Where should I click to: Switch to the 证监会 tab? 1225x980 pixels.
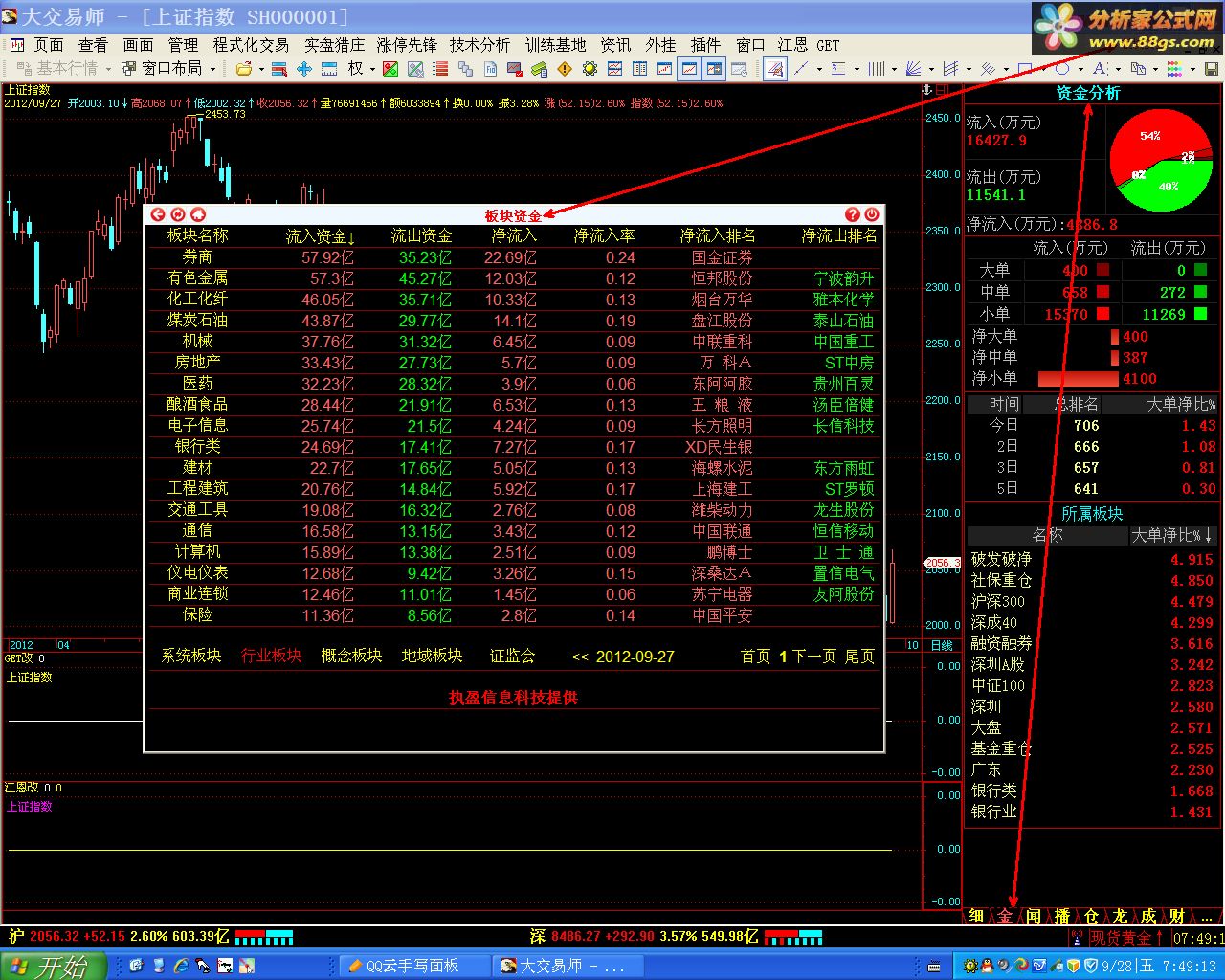pyautogui.click(x=512, y=656)
